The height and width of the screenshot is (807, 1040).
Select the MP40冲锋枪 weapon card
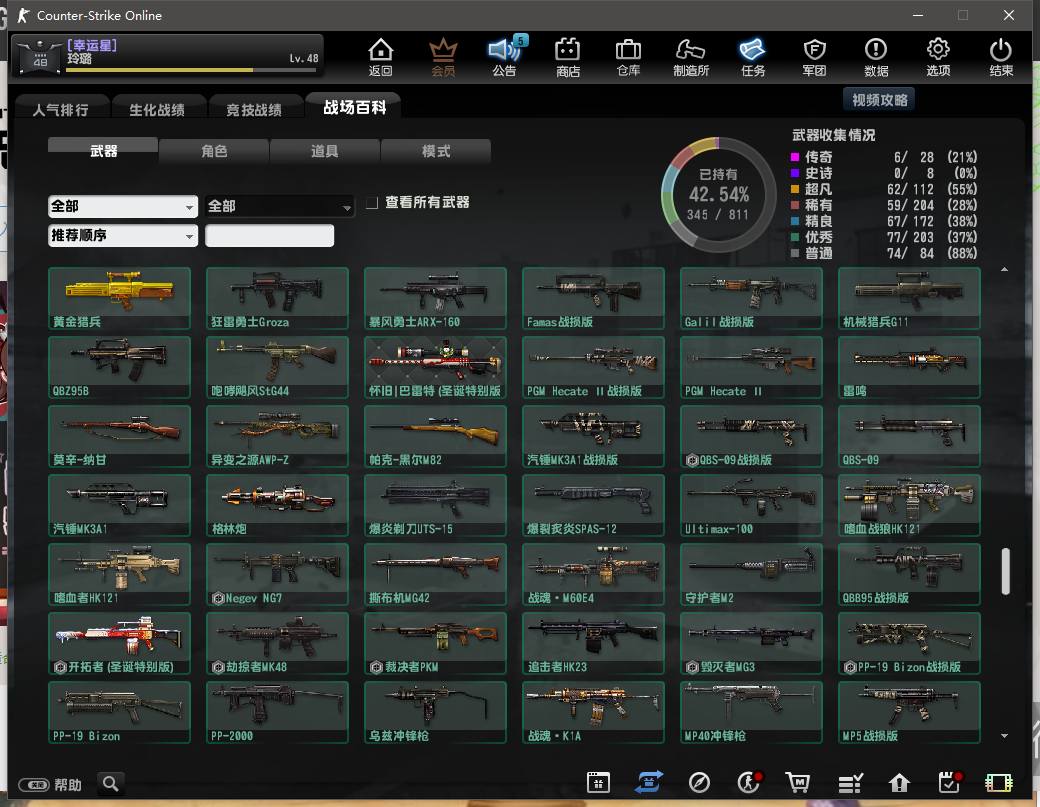pyautogui.click(x=751, y=712)
